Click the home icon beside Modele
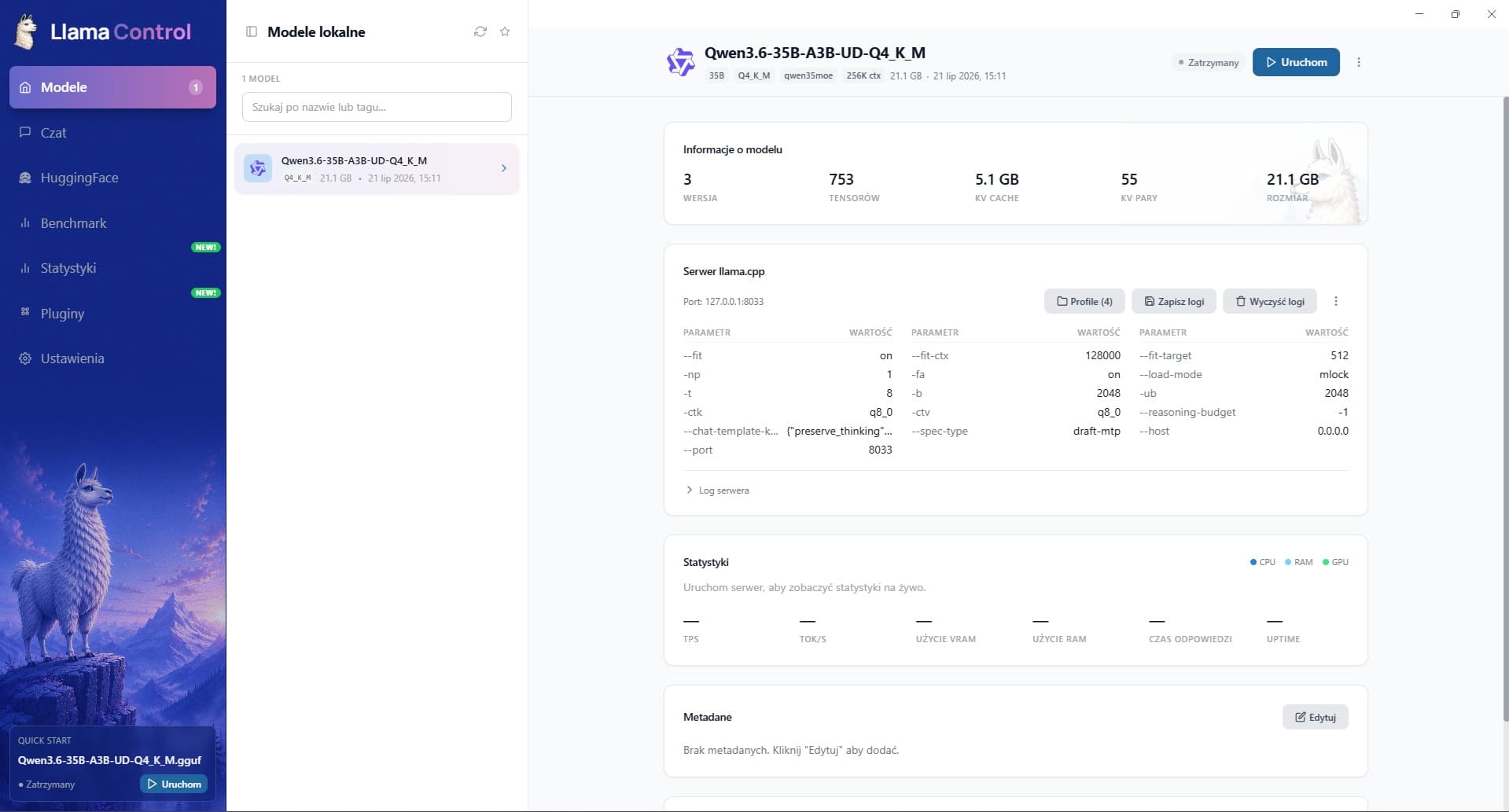Image resolution: width=1509 pixels, height=812 pixels. click(x=25, y=87)
